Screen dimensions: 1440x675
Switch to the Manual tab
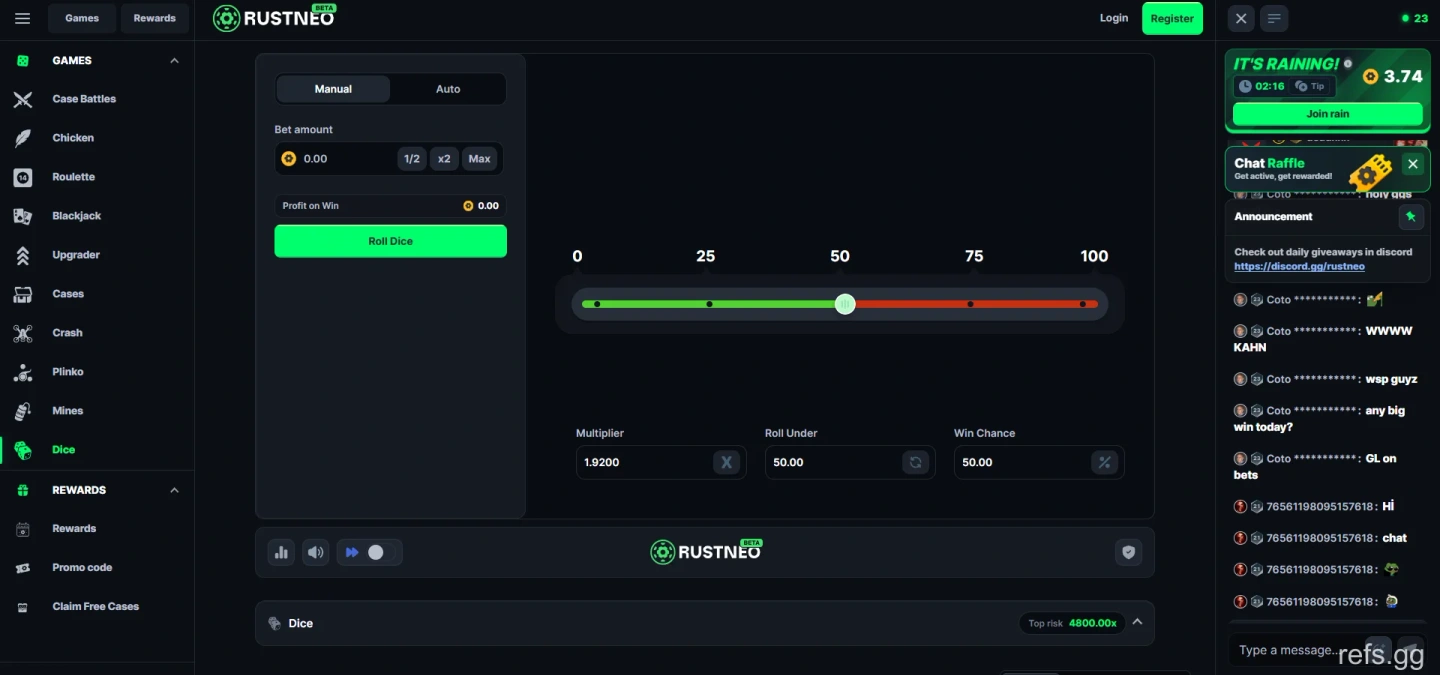333,89
